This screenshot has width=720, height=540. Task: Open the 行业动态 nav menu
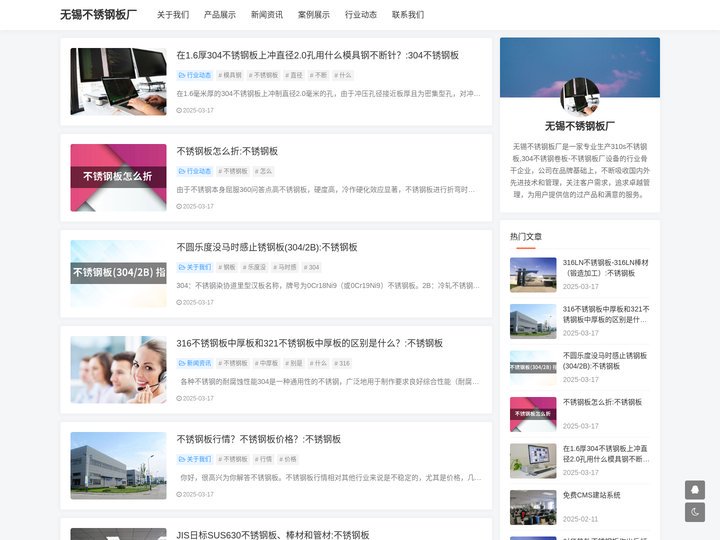tap(361, 15)
